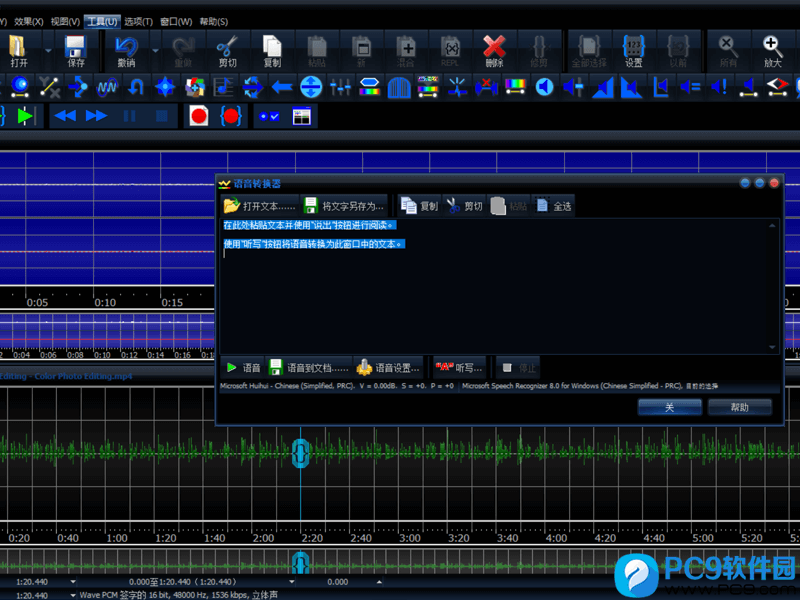The image size is (800, 600).
Task: Start dictation with the 听写 button
Action: click(x=459, y=367)
